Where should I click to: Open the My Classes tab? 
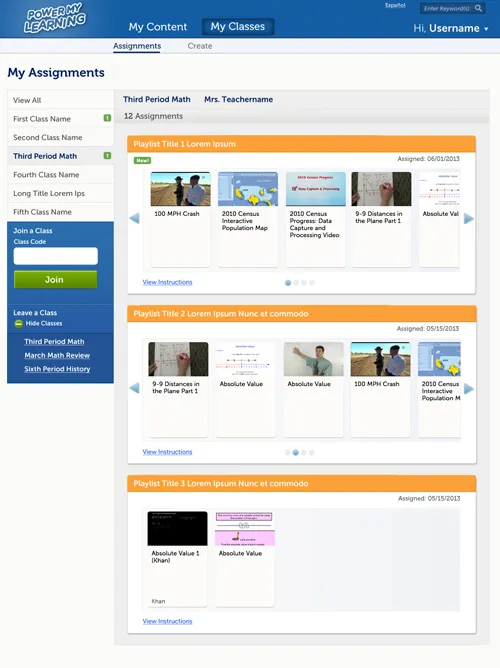[238, 26]
